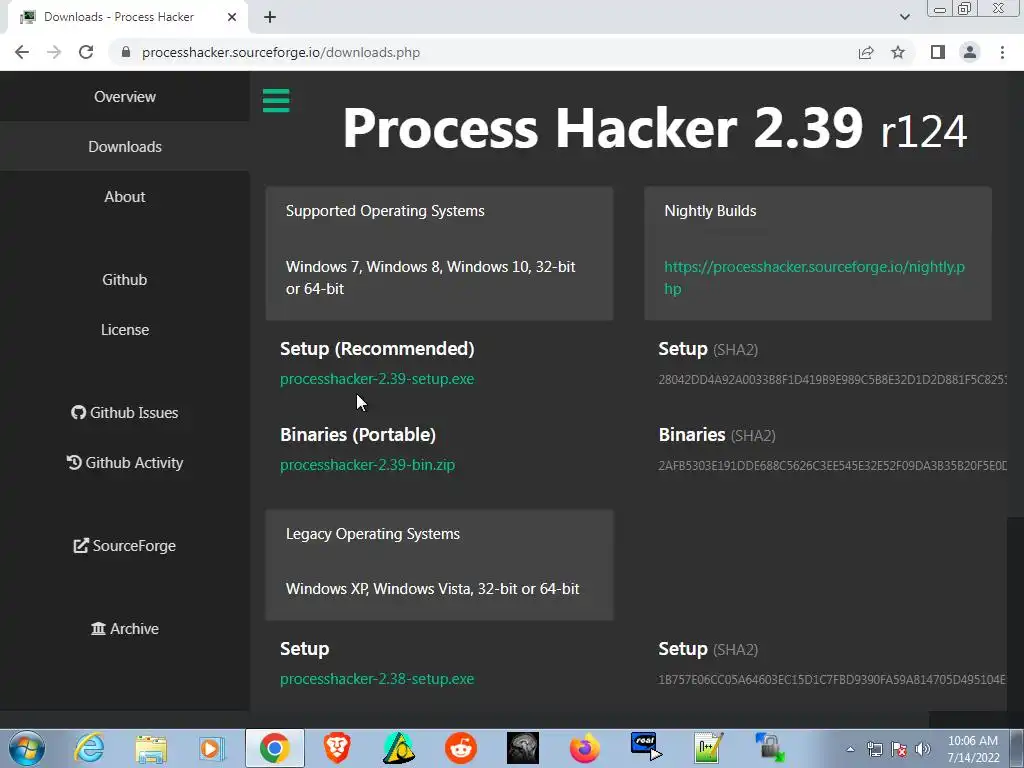Screen dimensions: 1024x768
Task: Open the padlock network app in taskbar
Action: (770, 748)
